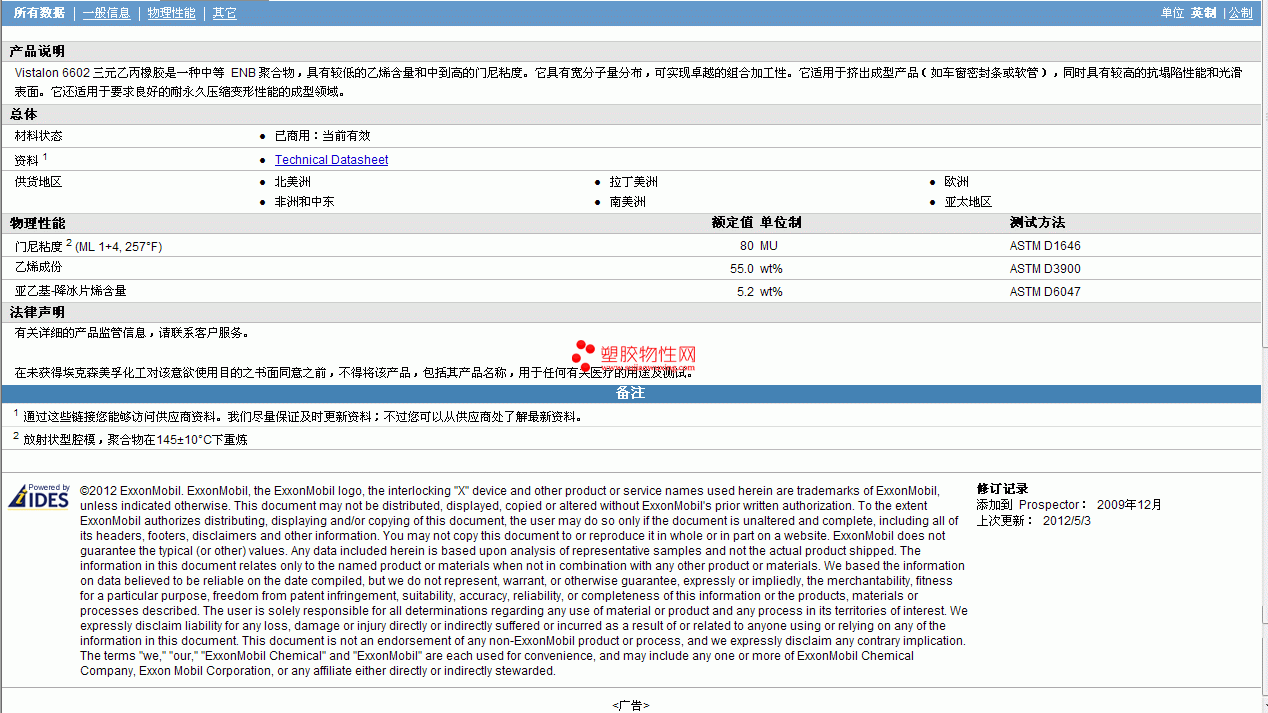Select region 北美洲
The height and width of the screenshot is (713, 1268).
292,182
